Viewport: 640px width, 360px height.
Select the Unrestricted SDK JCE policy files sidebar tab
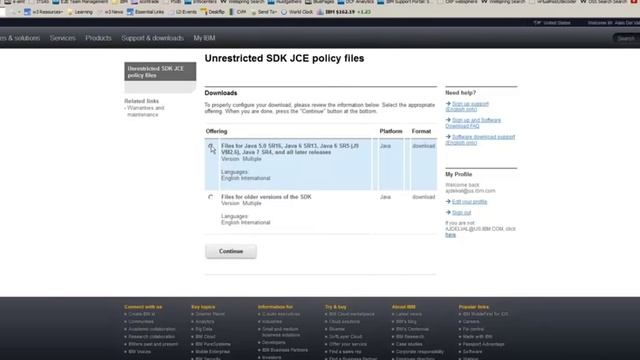pyautogui.click(x=160, y=72)
